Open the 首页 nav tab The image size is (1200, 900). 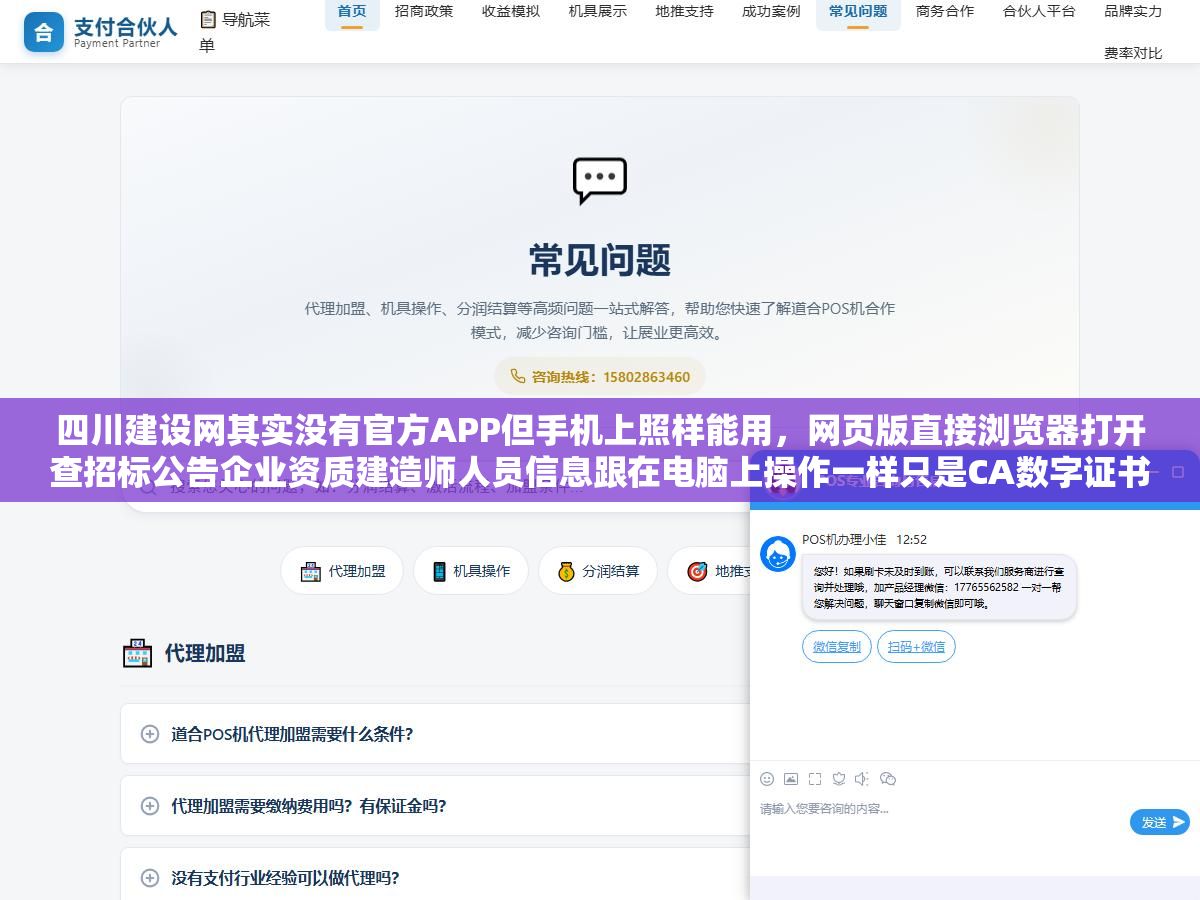click(352, 12)
